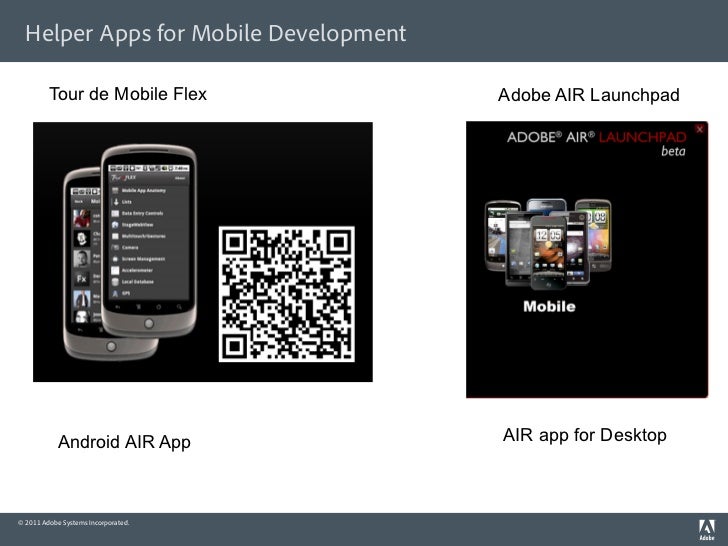Screen dimensions: 728x546
Task: Tap front phone's back navigation key
Action: pyautogui.click(x=117, y=307)
